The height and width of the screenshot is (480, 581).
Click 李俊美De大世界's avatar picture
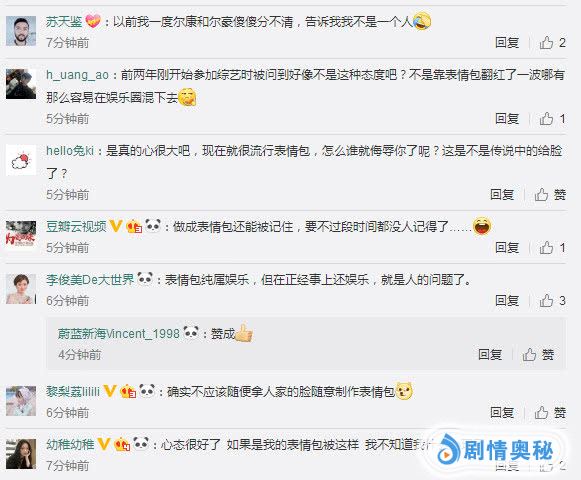tap(21, 289)
